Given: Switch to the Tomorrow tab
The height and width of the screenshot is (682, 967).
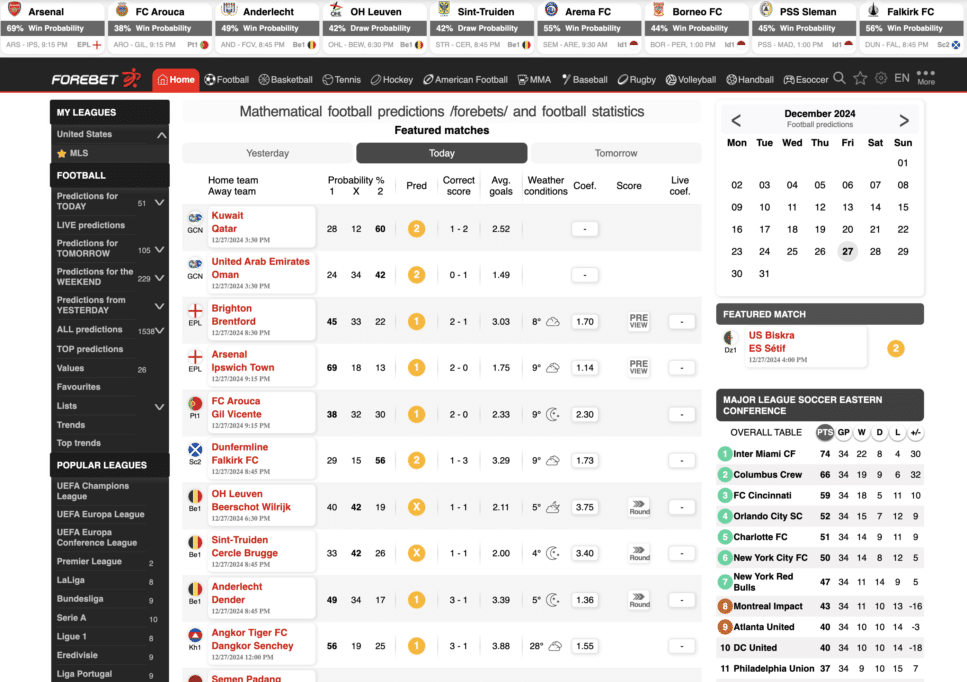Looking at the screenshot, I should click(x=616, y=153).
